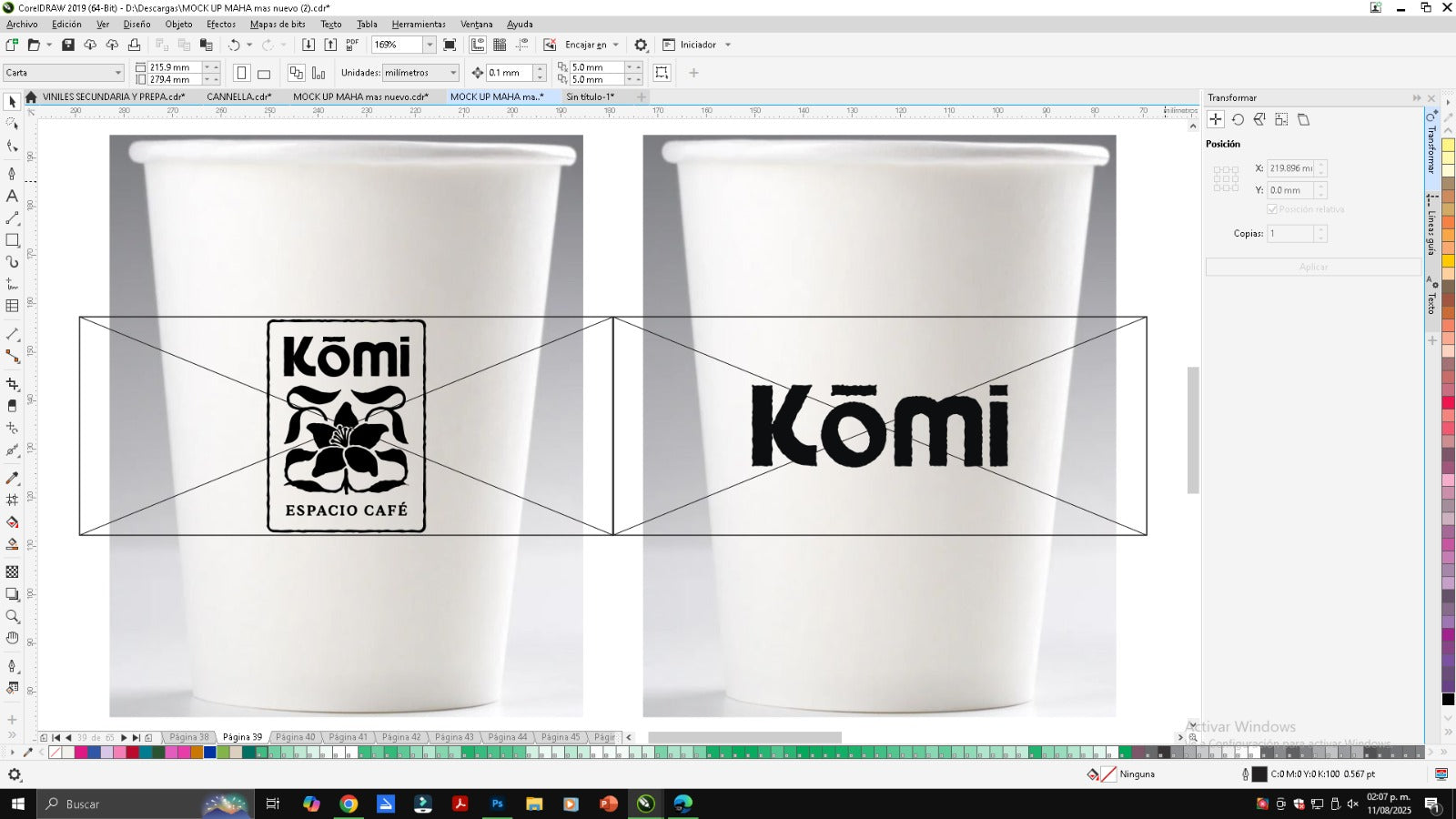Open the Efectos menu

(221, 25)
